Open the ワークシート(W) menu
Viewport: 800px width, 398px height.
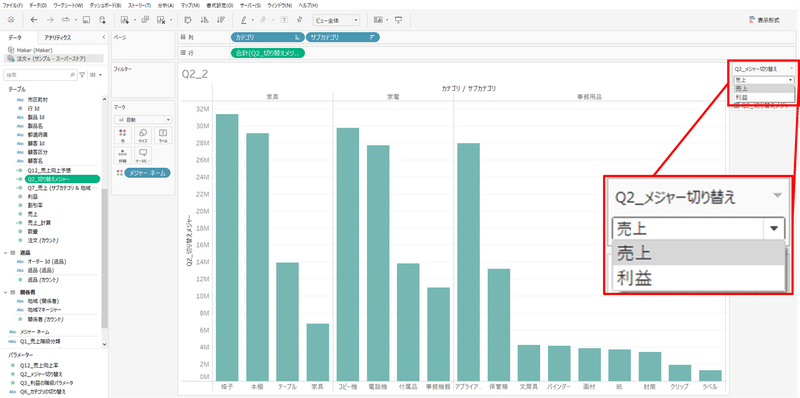68,5
